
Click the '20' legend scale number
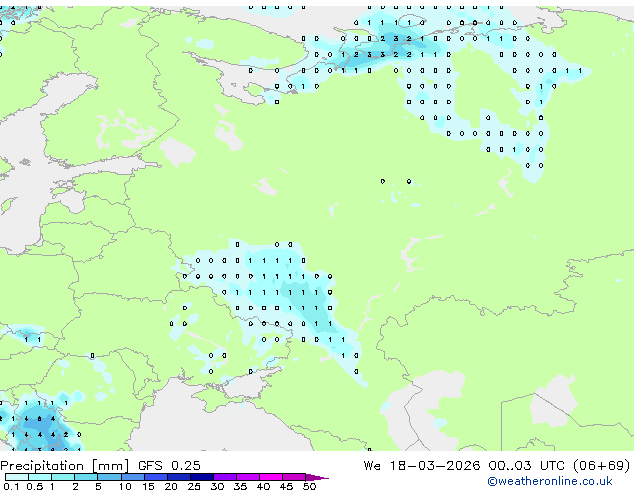171,486
